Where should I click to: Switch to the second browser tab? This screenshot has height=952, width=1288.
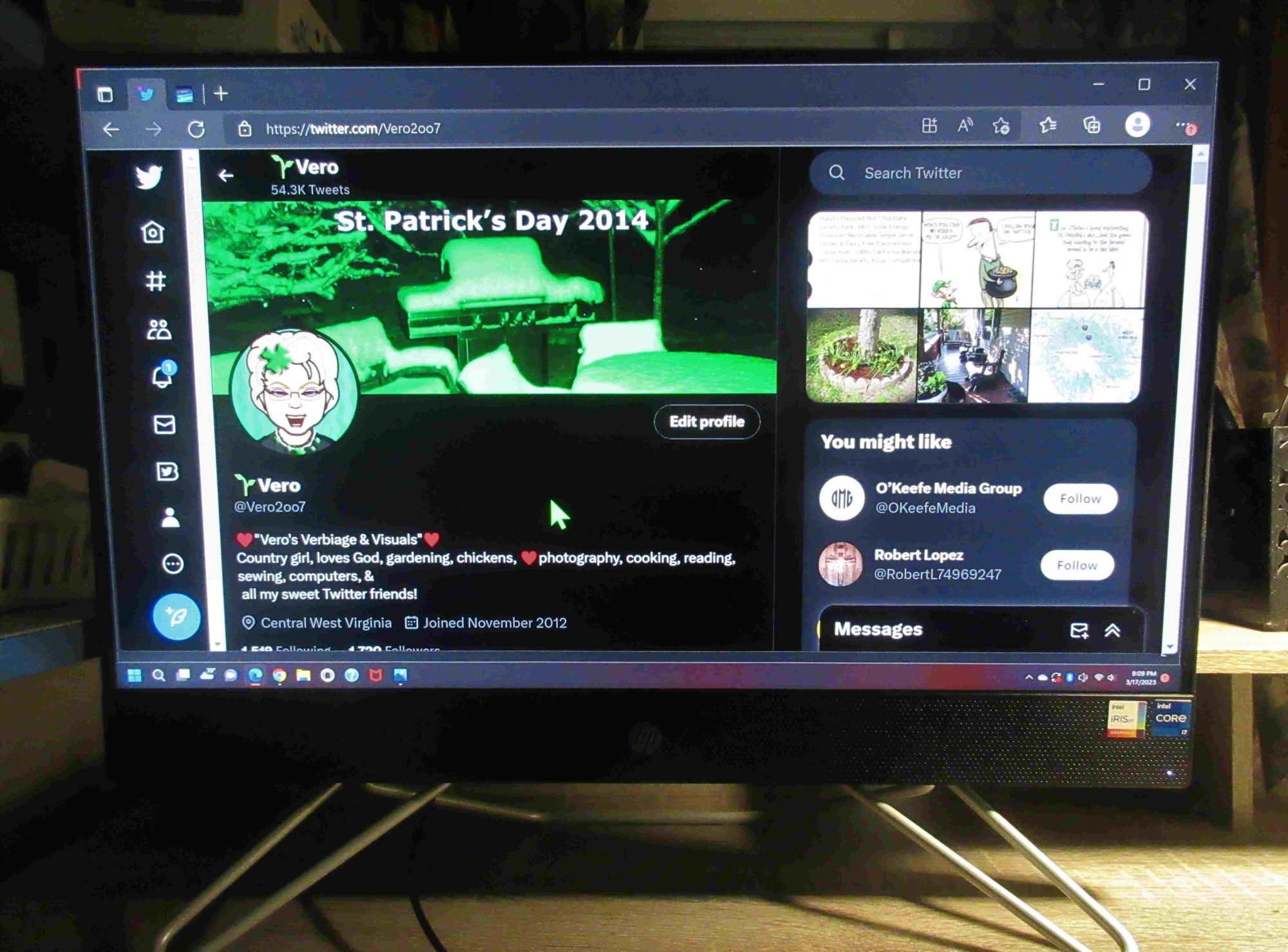[x=184, y=95]
